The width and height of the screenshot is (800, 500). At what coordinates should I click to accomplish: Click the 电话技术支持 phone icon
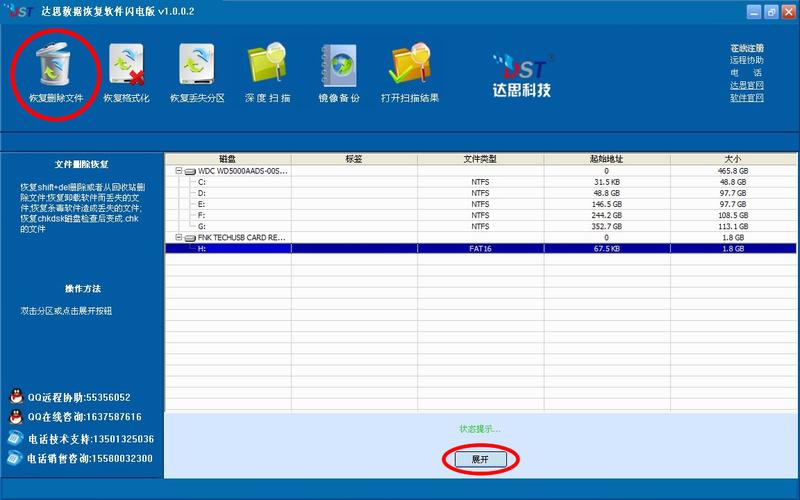[x=15, y=438]
